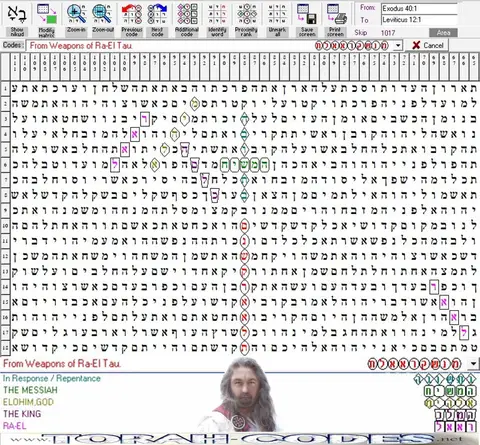Select the In Response / Repentance legend entry
480x445 pixels.
pos(52,378)
